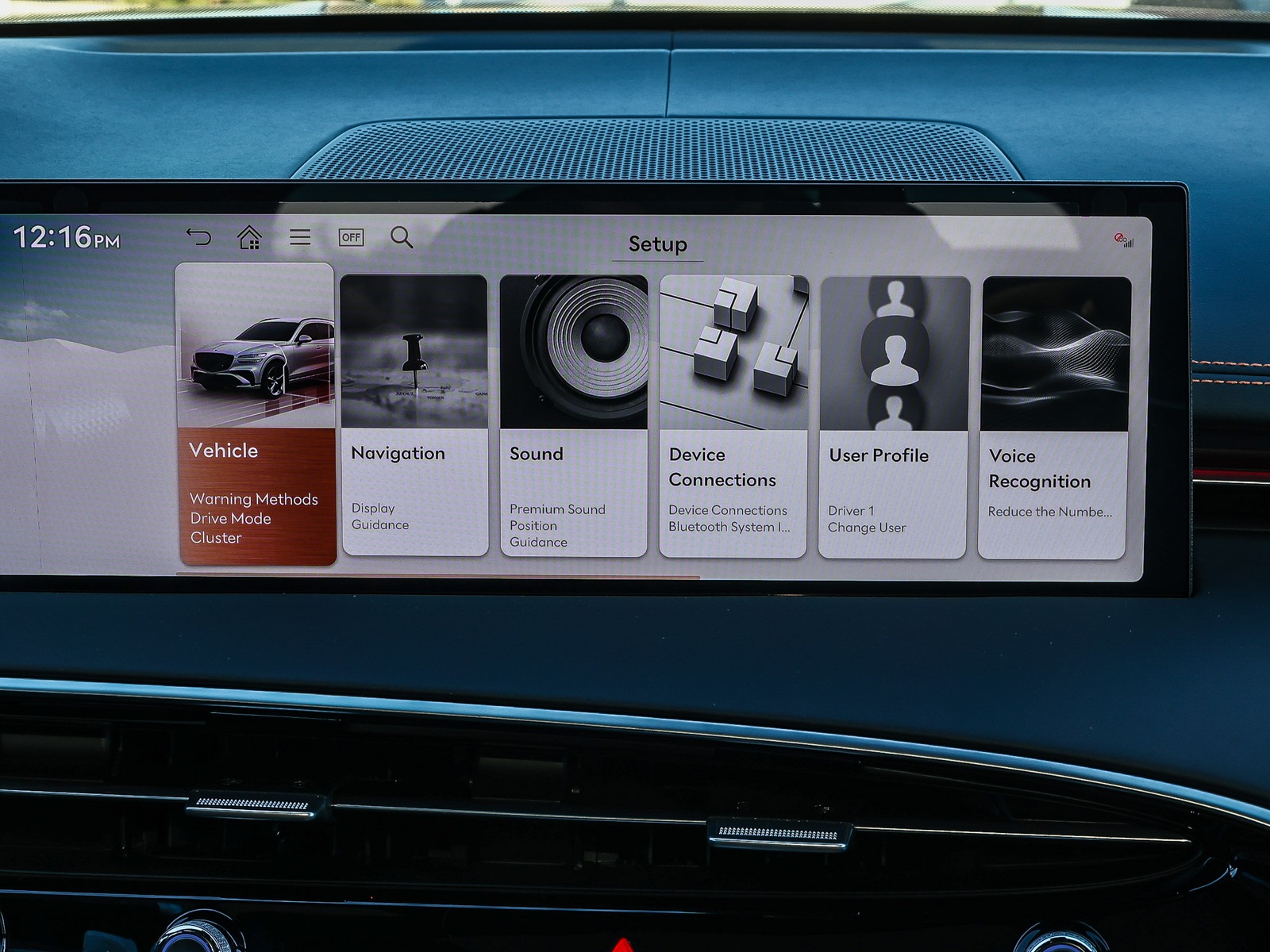Open Bluetooth System entry under Device Connections
Image resolution: width=1270 pixels, height=952 pixels.
(729, 527)
